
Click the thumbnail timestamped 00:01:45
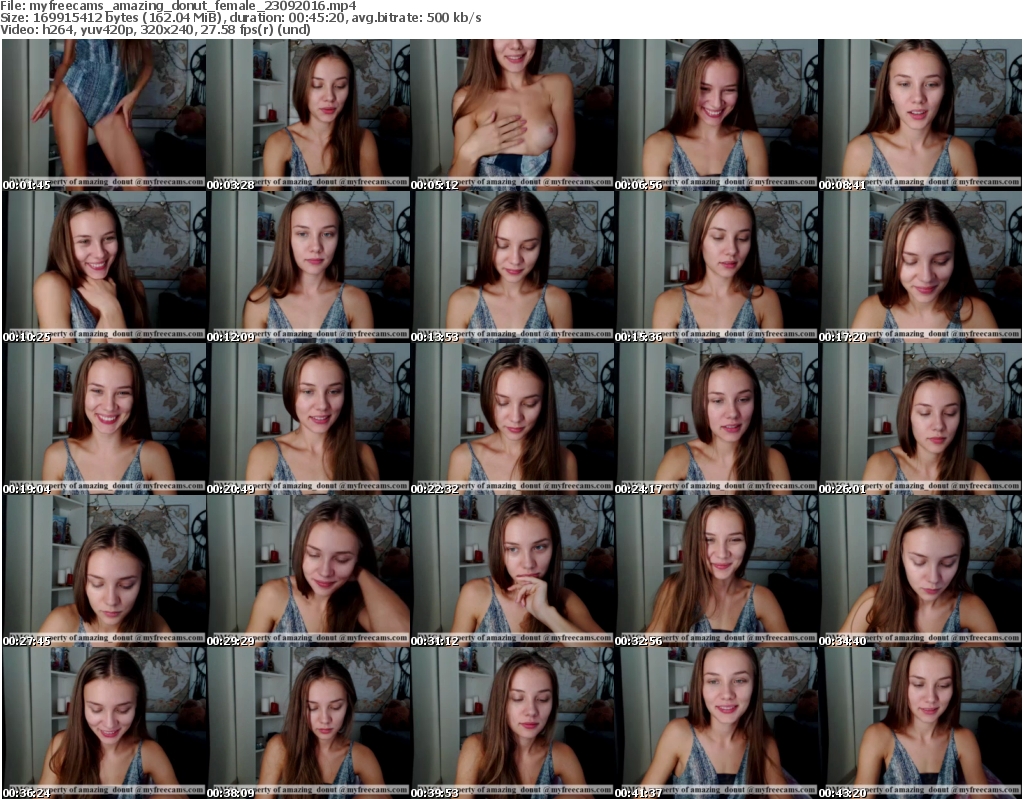pos(103,114)
